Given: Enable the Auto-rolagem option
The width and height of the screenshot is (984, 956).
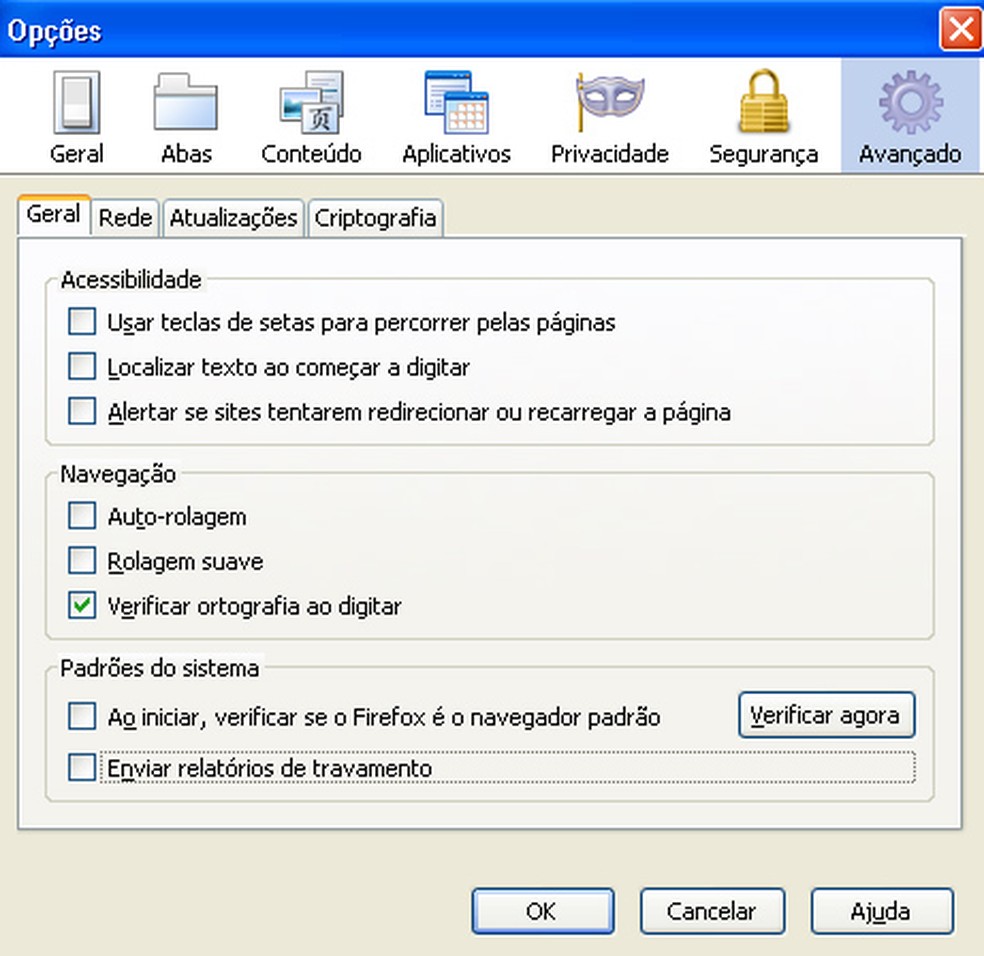Looking at the screenshot, I should tap(81, 515).
